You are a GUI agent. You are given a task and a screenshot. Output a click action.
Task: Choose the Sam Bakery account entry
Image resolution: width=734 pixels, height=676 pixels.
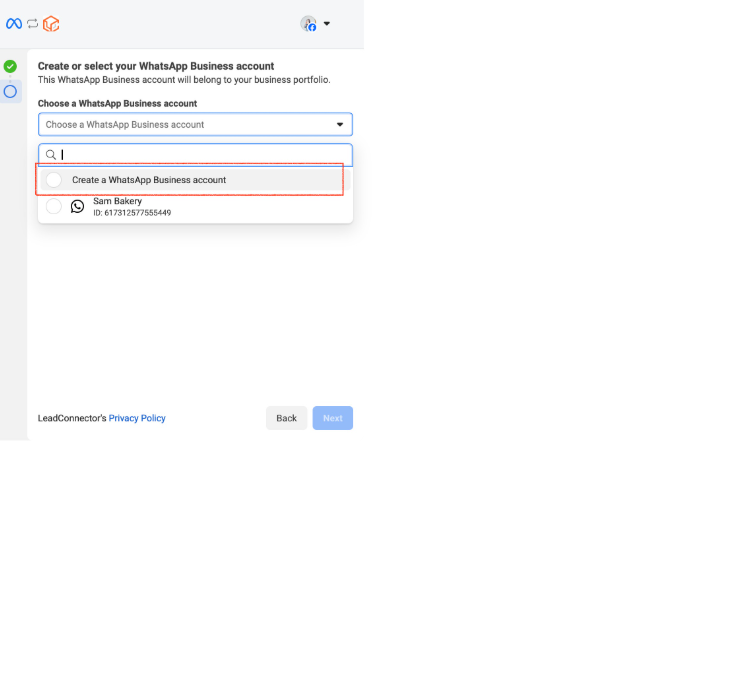click(195, 206)
